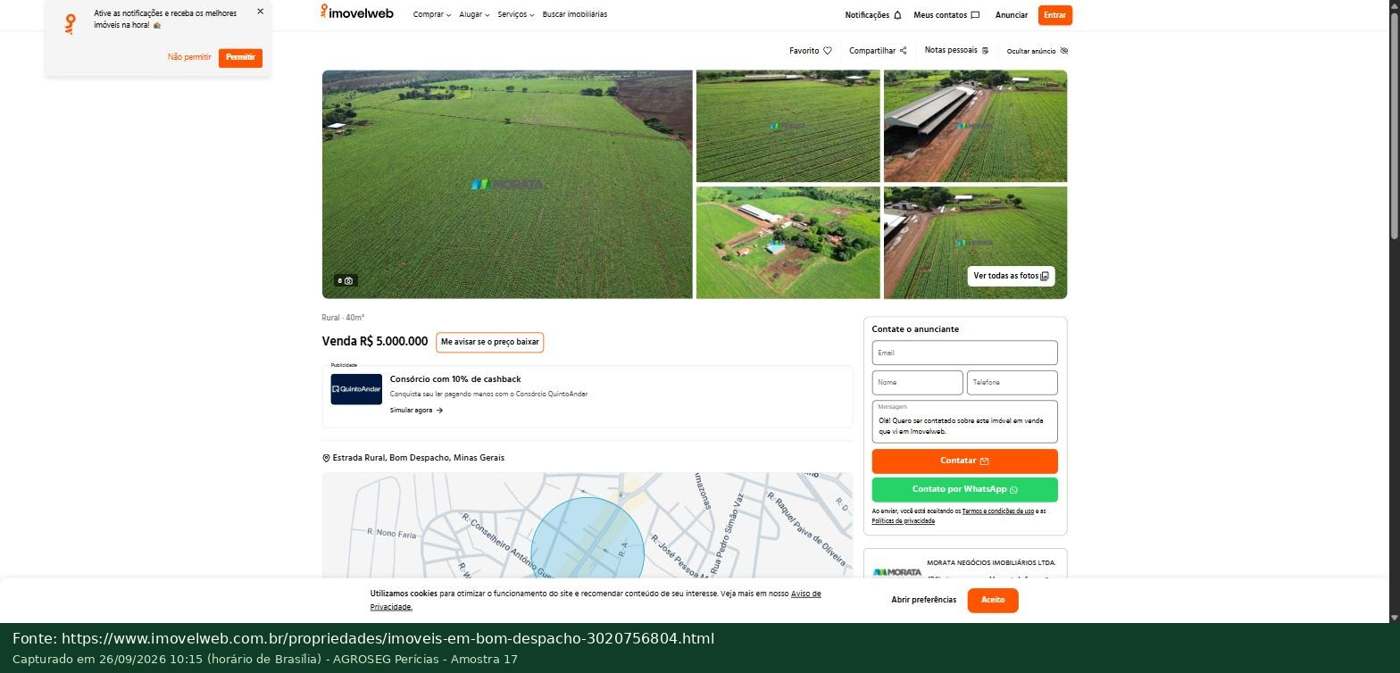Click the Notificações bell icon
Viewport: 1400px width, 673px height.
(x=897, y=15)
